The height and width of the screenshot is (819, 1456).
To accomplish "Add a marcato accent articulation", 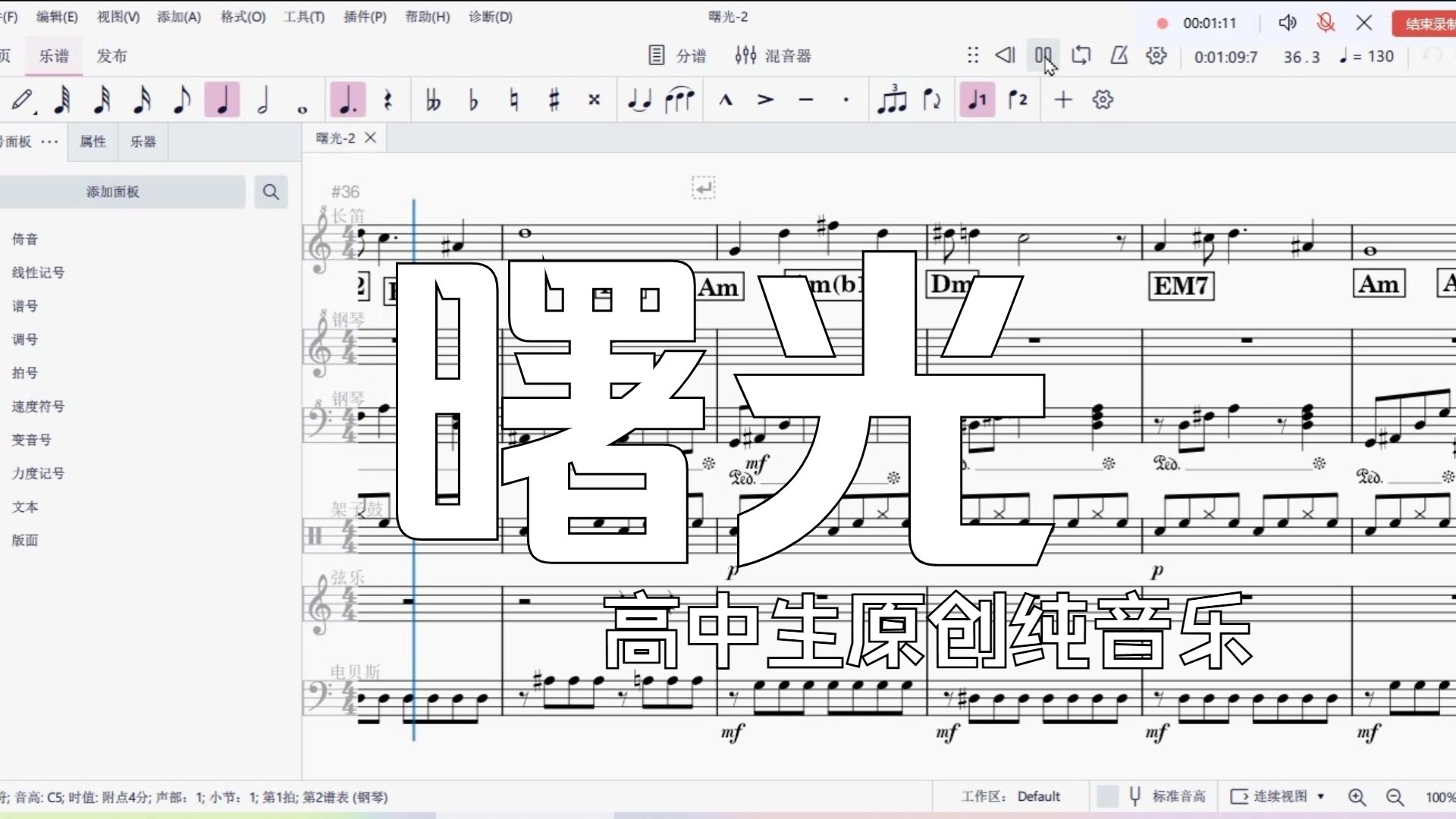I will tap(726, 100).
